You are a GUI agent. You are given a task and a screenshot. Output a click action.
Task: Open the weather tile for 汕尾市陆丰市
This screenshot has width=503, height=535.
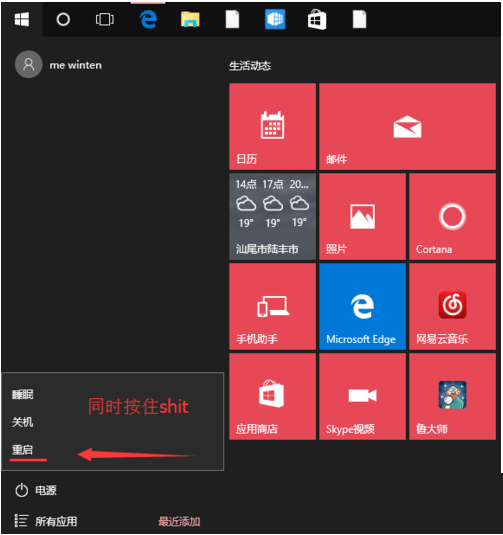click(272, 216)
